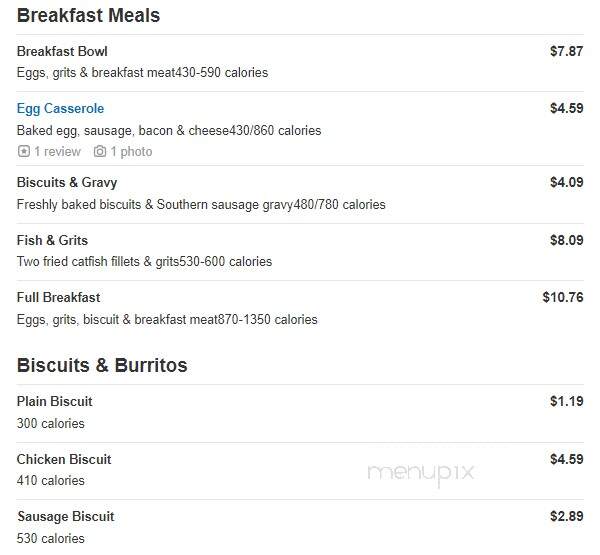View the 1 review text link
Screen dimensions: 600x555
57,152
